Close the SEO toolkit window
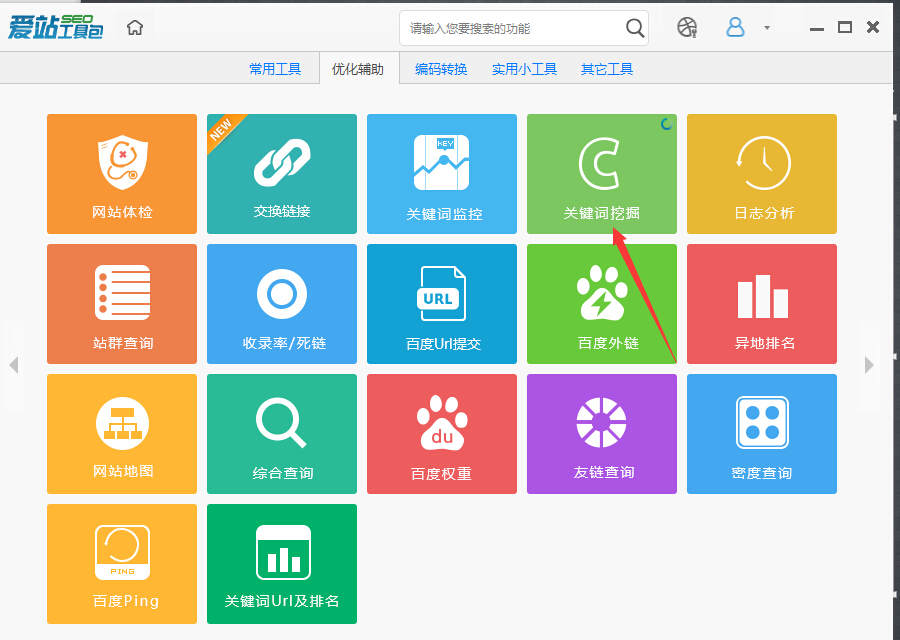This screenshot has height=640, width=900. tap(873, 27)
